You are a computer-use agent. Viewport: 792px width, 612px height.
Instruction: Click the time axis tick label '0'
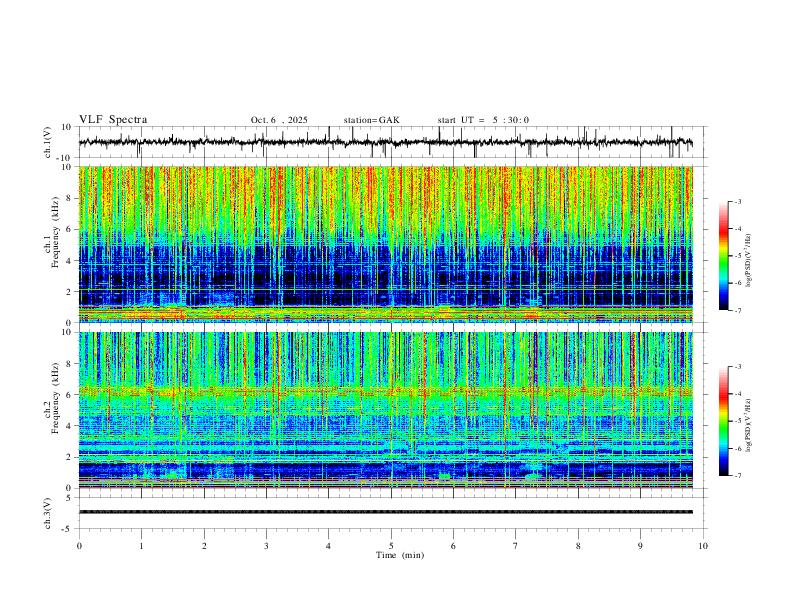click(79, 546)
